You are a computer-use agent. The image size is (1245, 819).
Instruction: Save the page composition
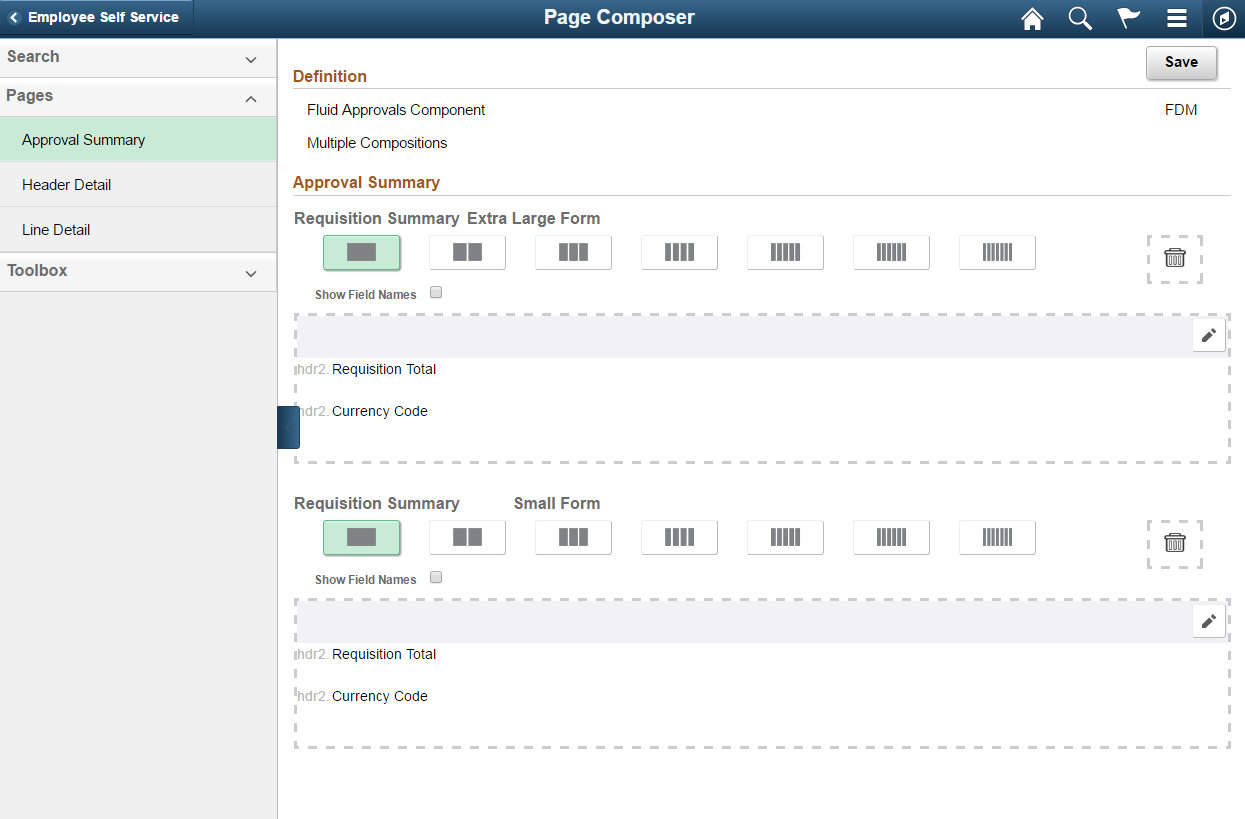coord(1181,62)
